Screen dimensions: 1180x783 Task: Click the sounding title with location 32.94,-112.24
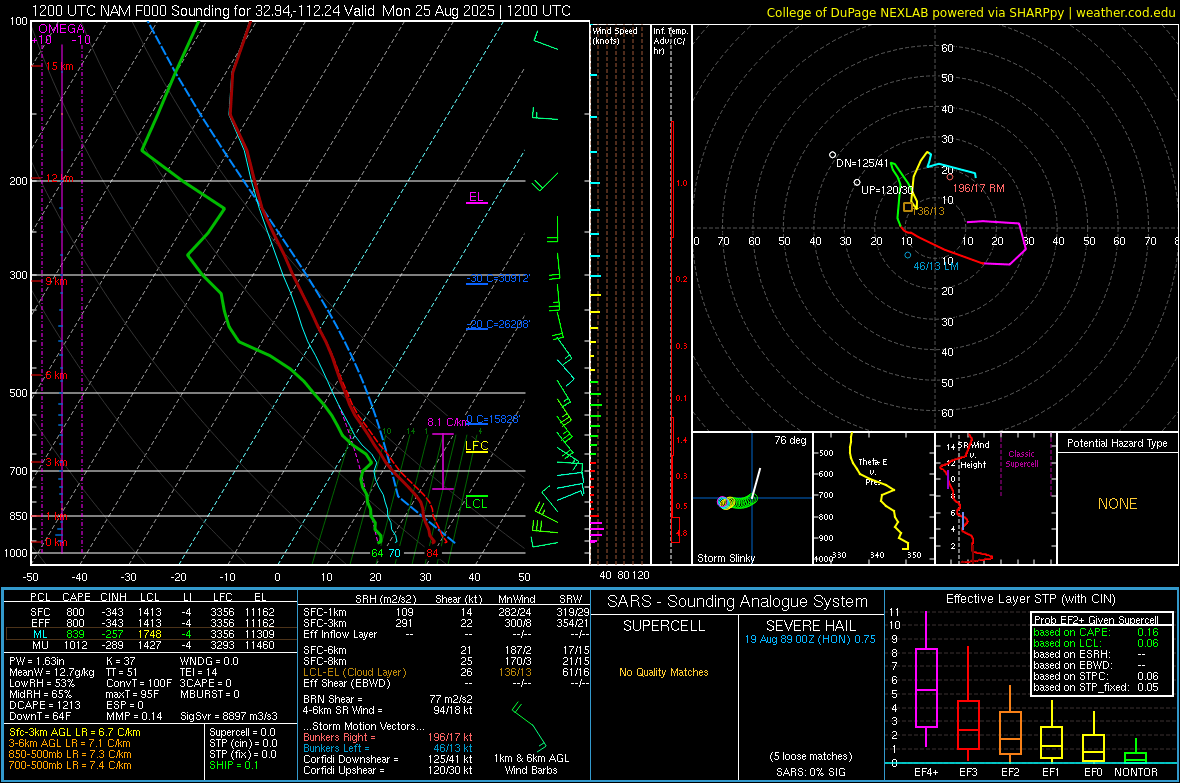click(301, 11)
